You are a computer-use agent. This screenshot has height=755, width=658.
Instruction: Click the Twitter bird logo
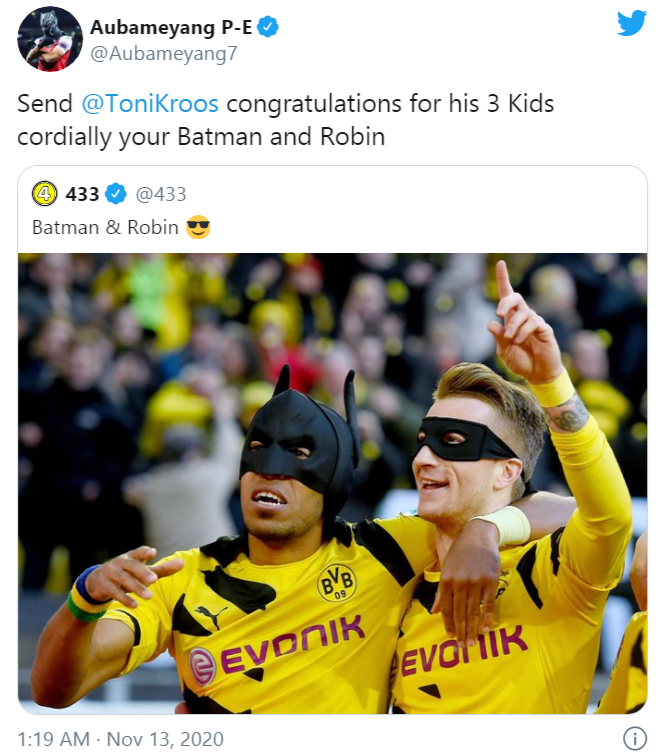(x=631, y=23)
